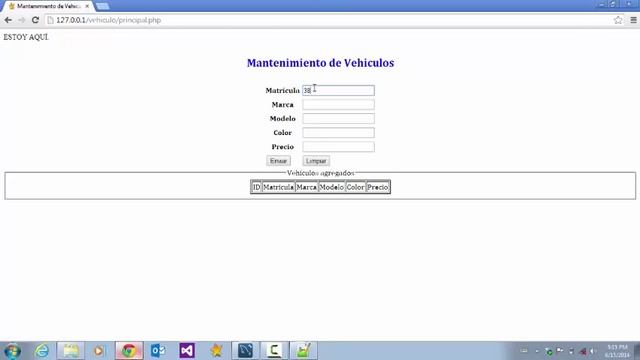Click the ESTOY AQUI text

26,37
